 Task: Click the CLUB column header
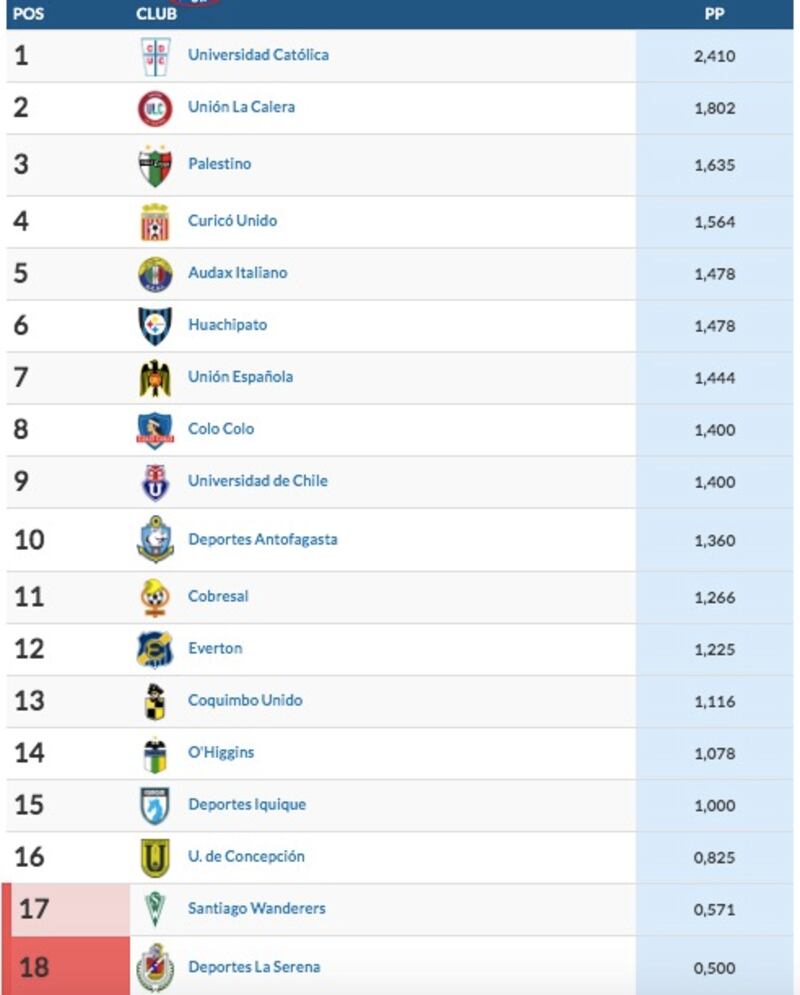(x=156, y=14)
